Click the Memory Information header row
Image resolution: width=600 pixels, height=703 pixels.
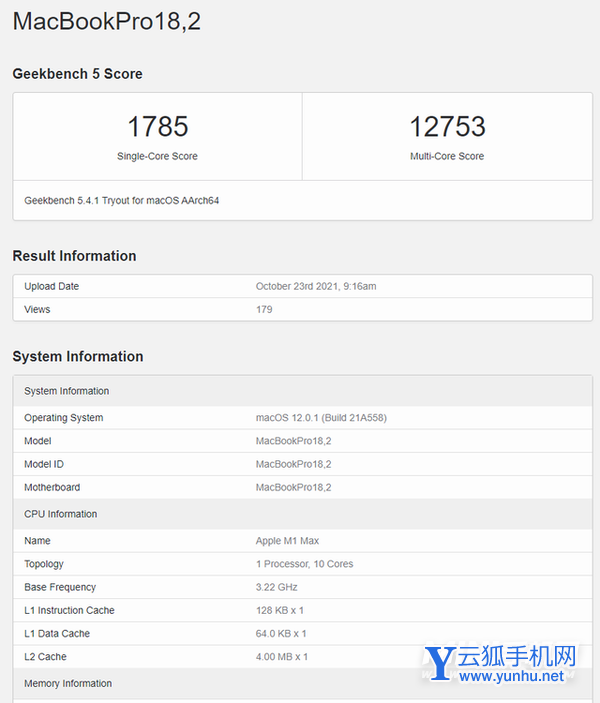point(303,683)
